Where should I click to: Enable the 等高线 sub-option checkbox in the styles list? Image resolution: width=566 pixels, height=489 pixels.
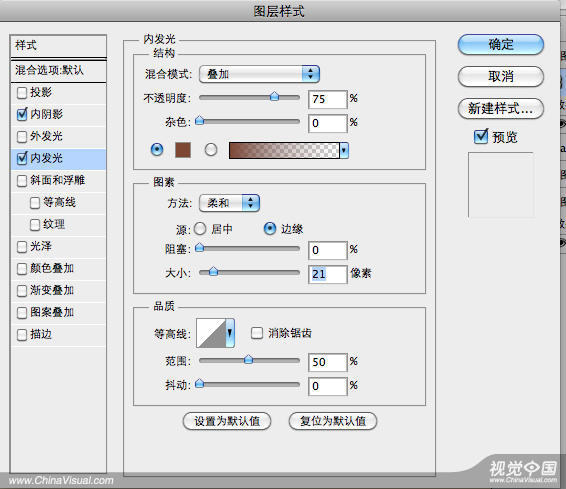pyautogui.click(x=35, y=203)
